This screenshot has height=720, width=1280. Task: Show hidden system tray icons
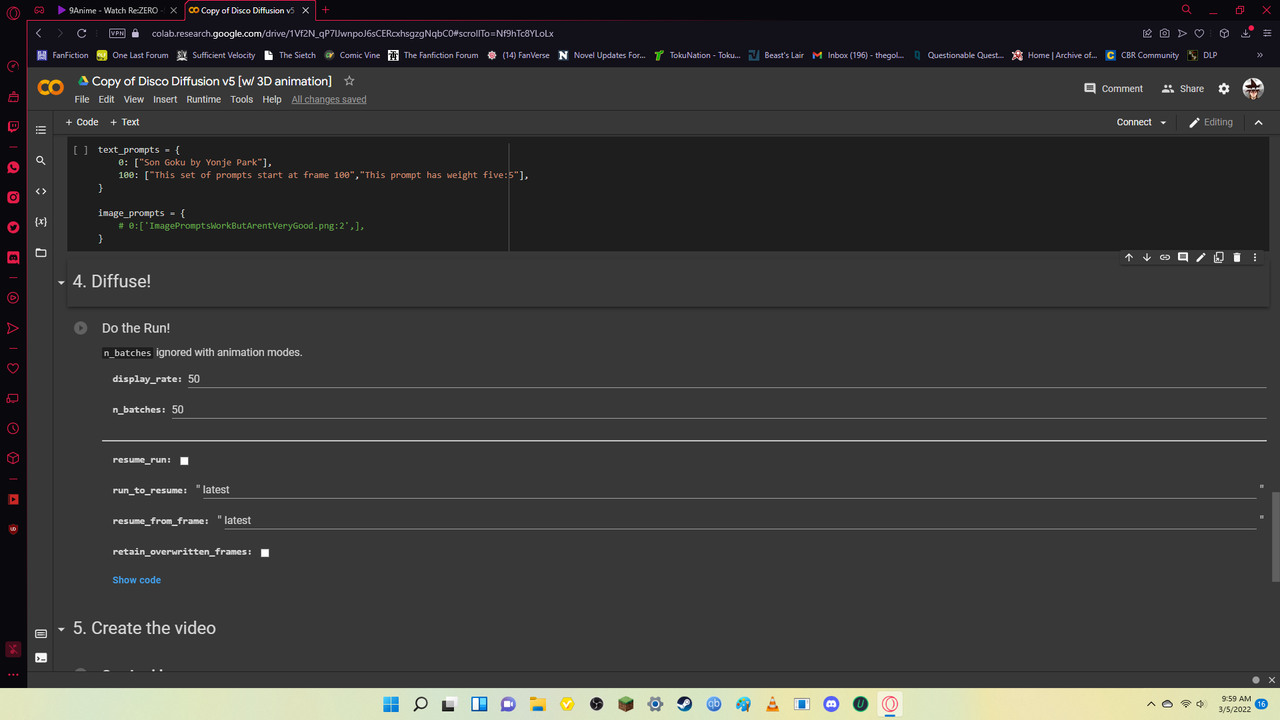pos(1151,704)
